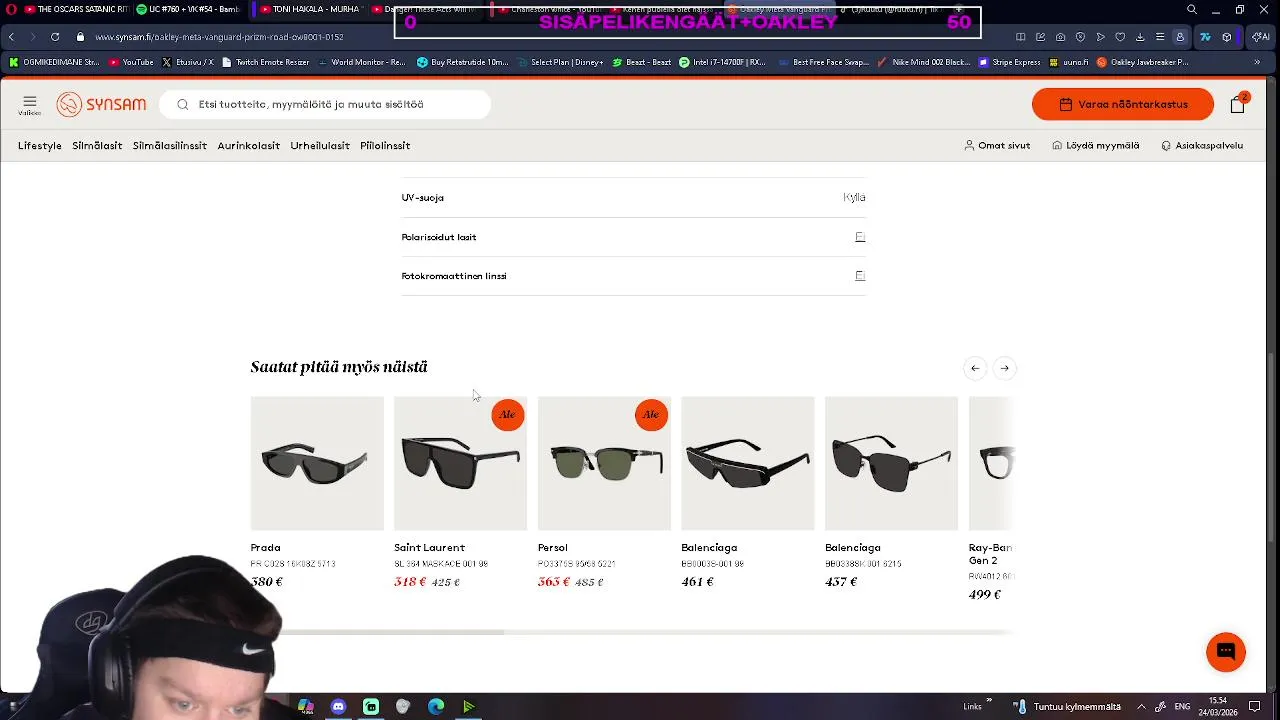Open the Opera menu logo icon
This screenshot has width=1280, height=720.
click(11, 9)
